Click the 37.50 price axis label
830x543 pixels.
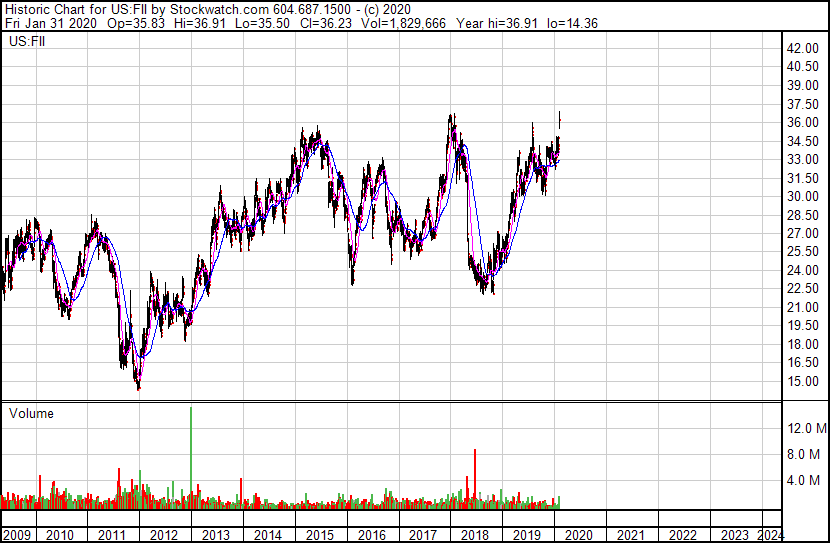802,104
